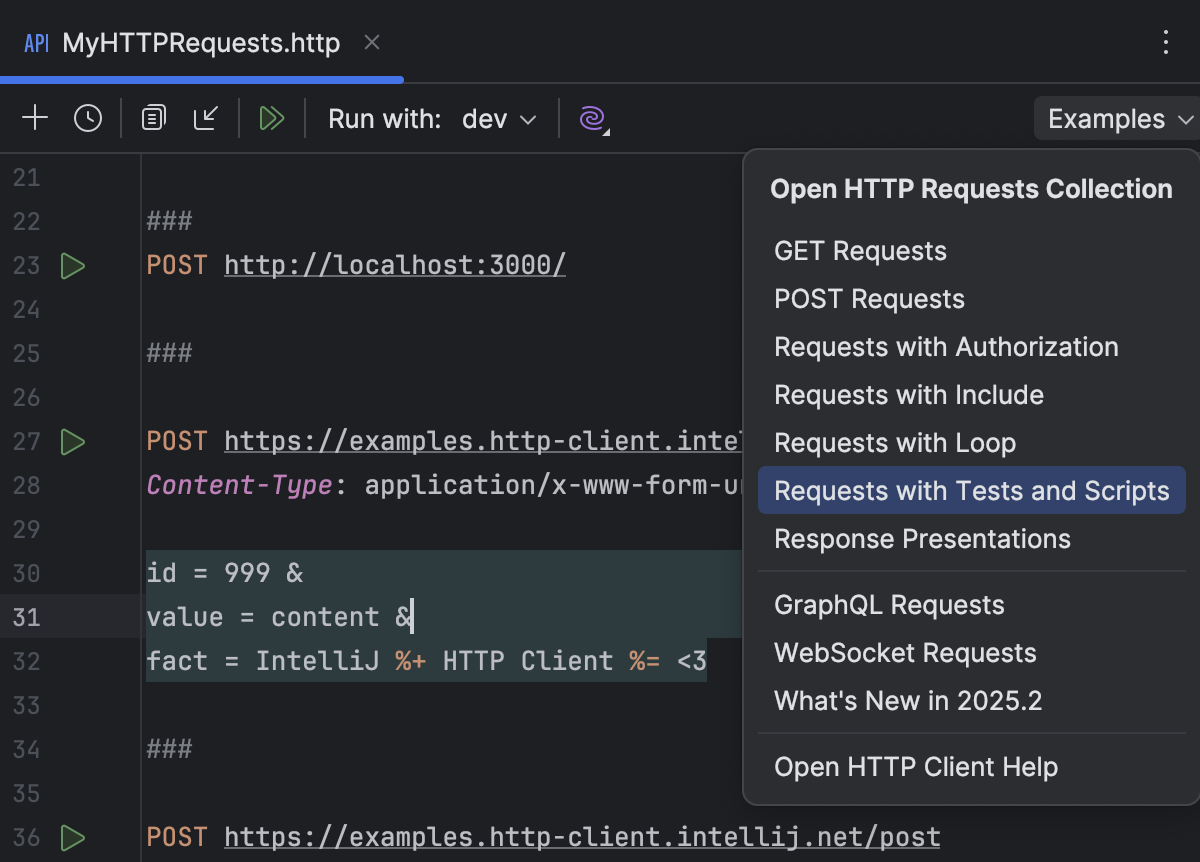The height and width of the screenshot is (862, 1200).
Task: Choose 'GraphQL Requests' from the menu
Action: click(x=889, y=604)
